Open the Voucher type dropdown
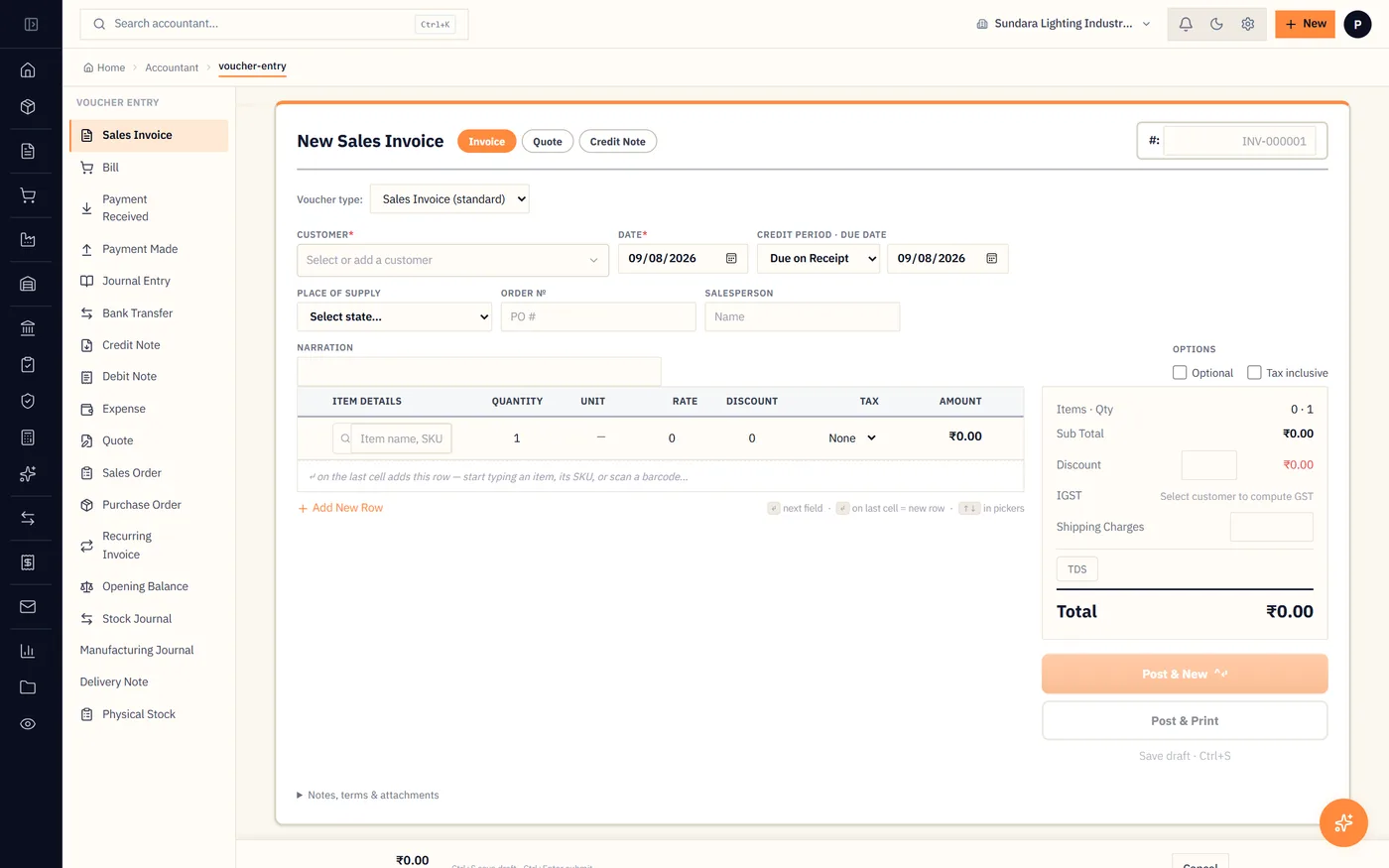 pos(449,199)
